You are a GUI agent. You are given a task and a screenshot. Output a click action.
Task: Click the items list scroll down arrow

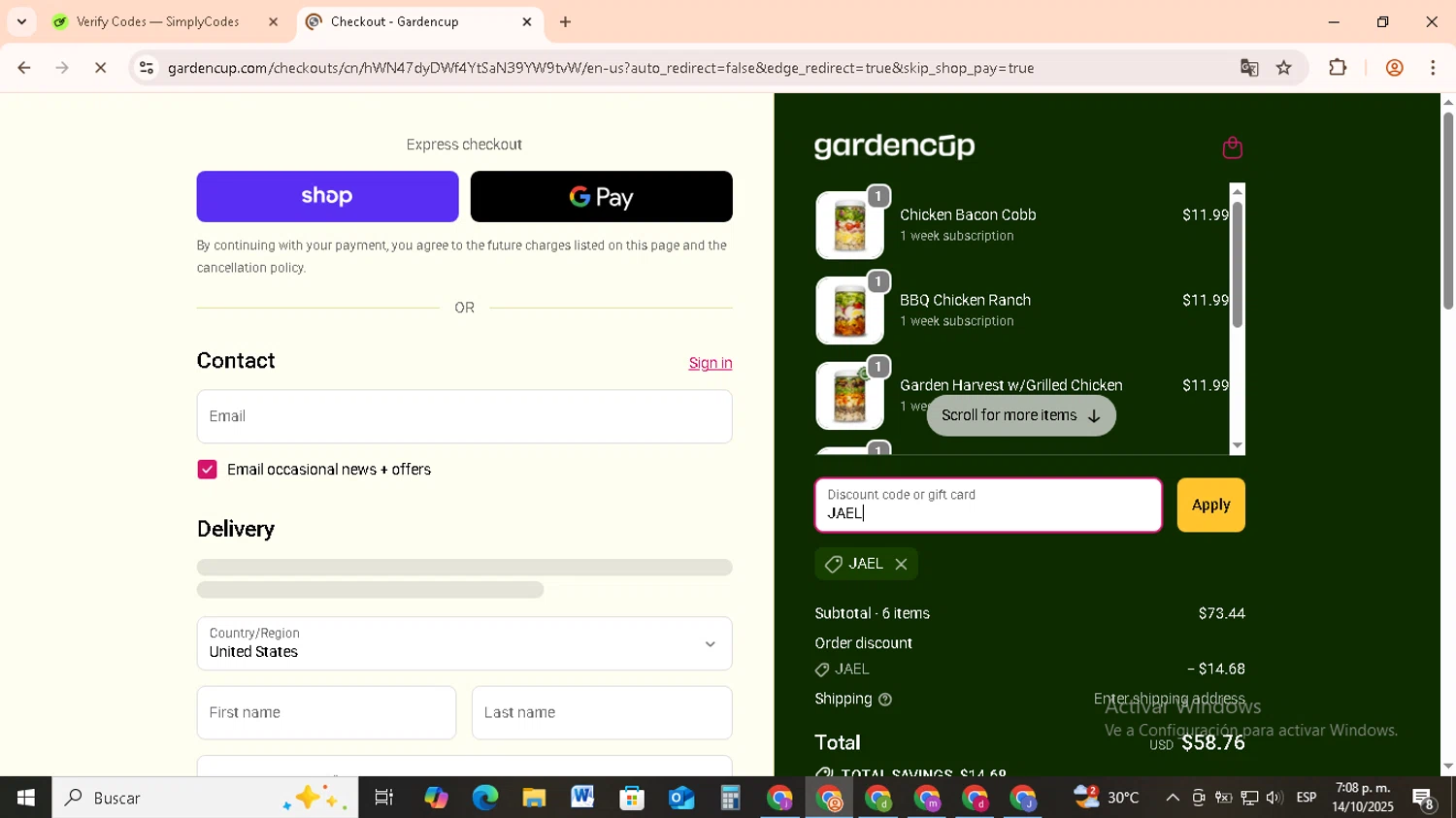point(1237,445)
